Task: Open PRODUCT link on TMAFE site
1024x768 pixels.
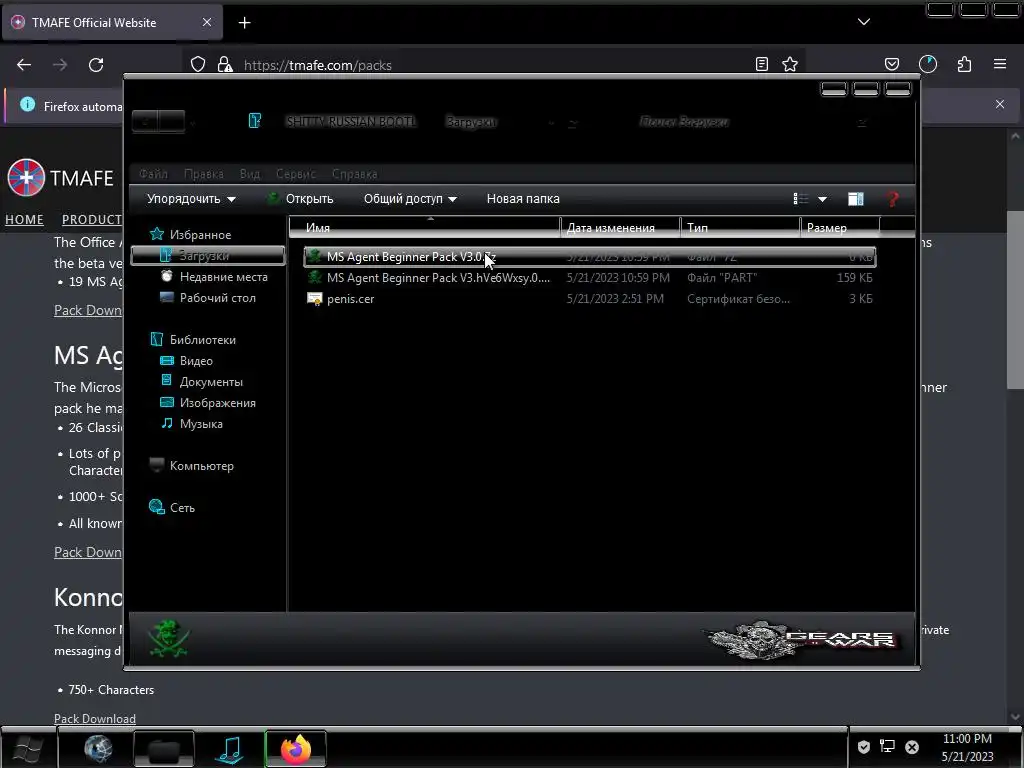Action: click(91, 219)
